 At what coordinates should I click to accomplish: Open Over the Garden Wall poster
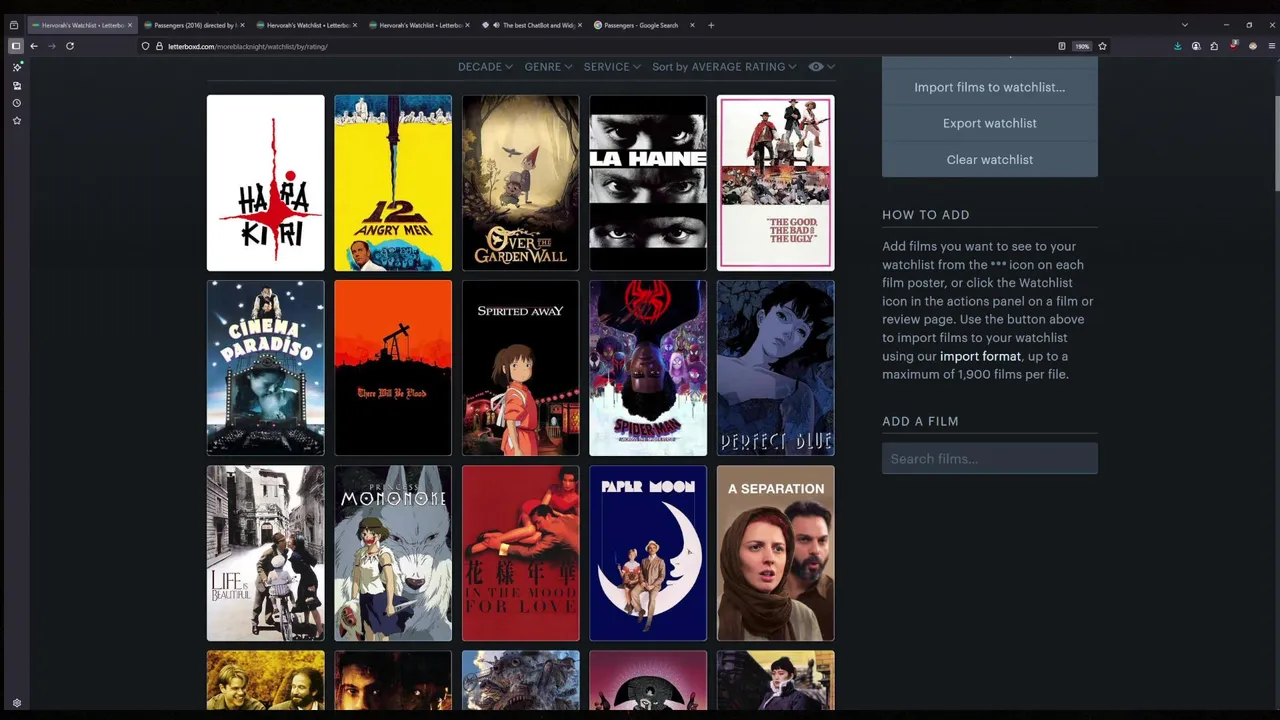(x=520, y=183)
